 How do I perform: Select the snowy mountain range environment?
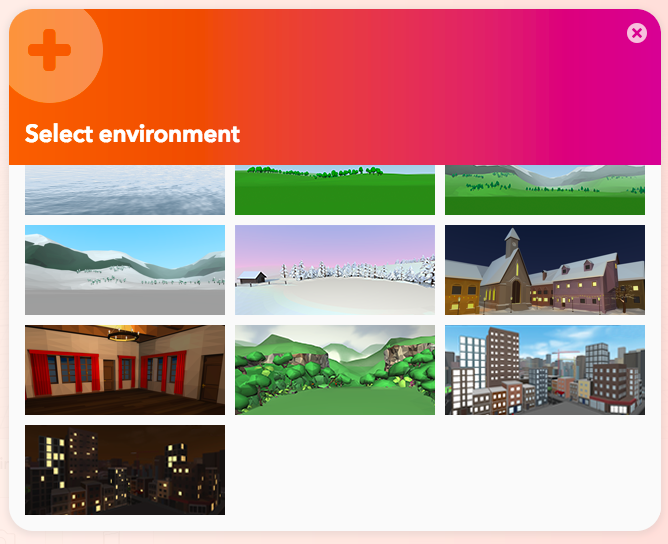tap(125, 270)
